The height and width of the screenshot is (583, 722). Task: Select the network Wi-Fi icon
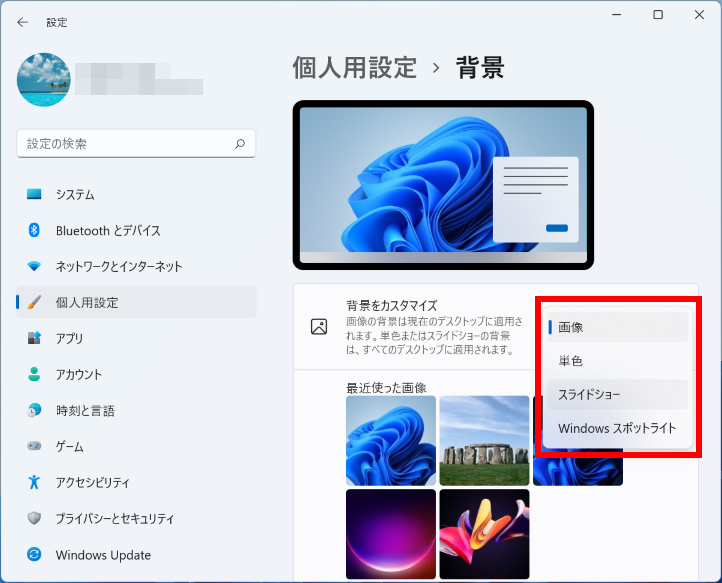(34, 266)
